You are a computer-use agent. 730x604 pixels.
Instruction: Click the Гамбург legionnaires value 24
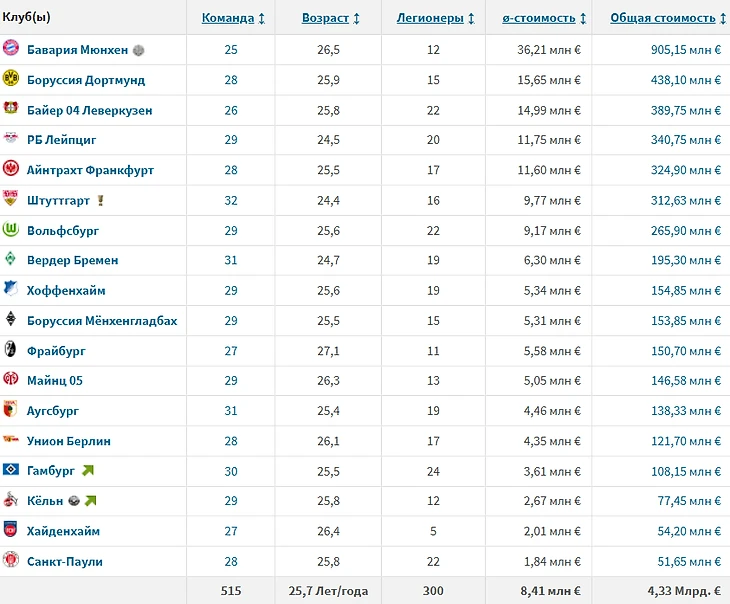pos(433,471)
